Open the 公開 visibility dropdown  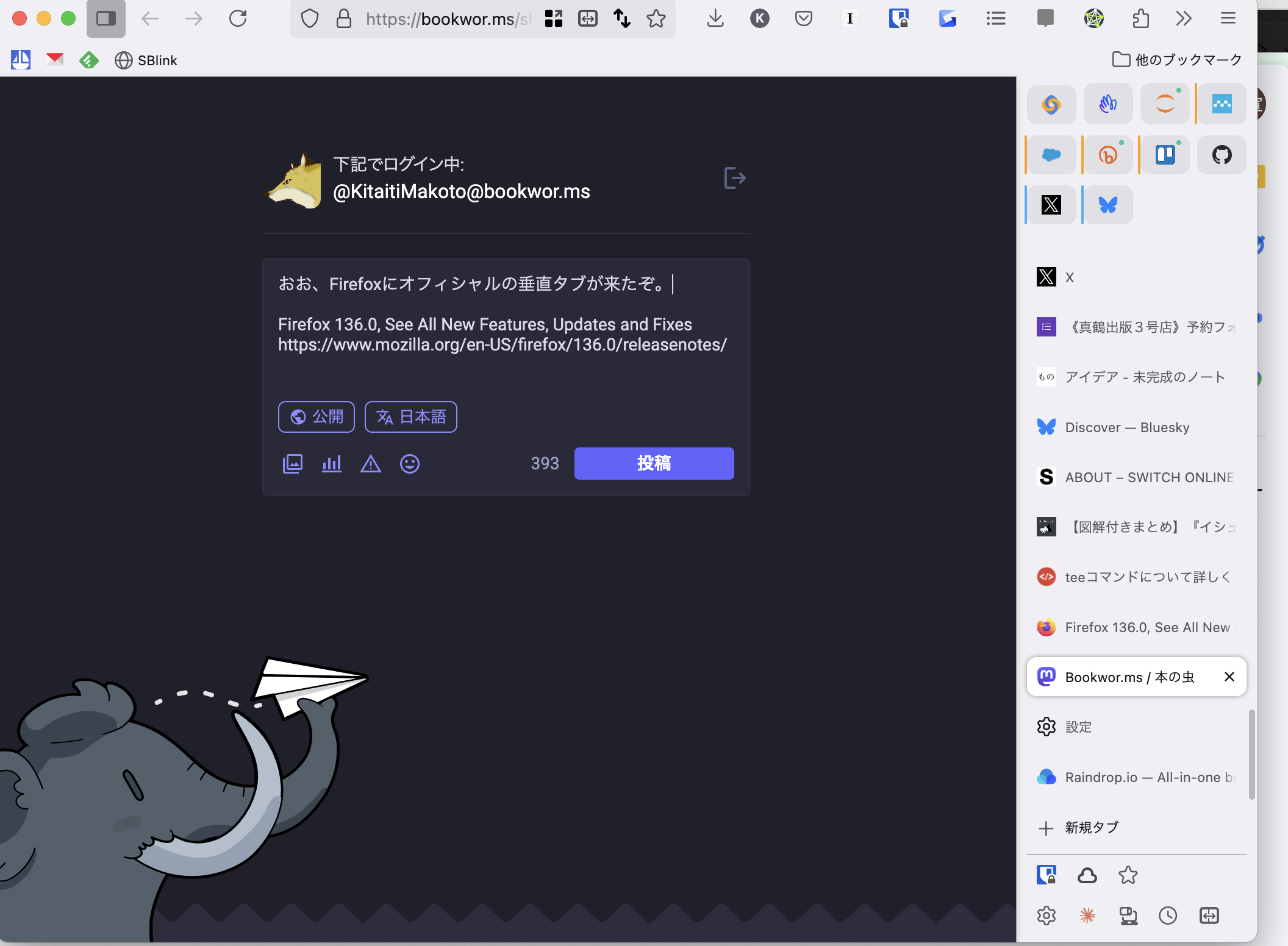click(317, 417)
